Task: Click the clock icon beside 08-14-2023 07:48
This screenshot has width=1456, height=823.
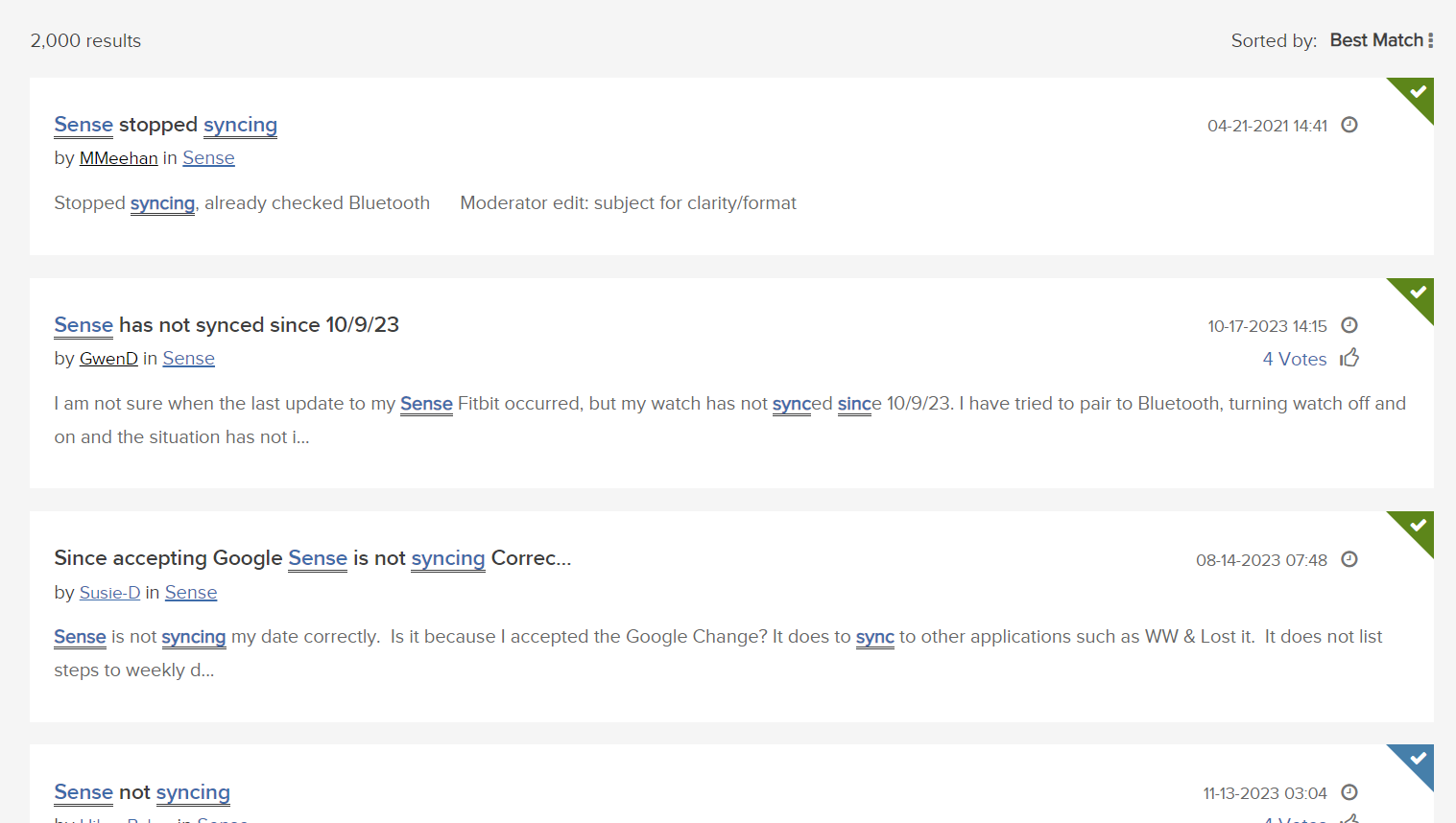Action: pyautogui.click(x=1349, y=559)
